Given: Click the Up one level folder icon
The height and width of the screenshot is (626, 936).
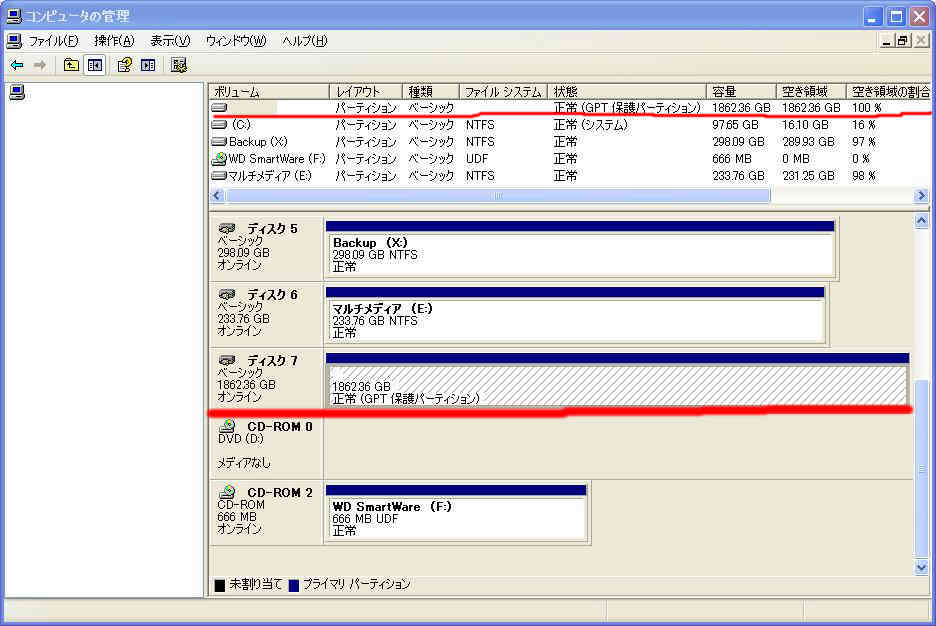Looking at the screenshot, I should click(x=71, y=65).
